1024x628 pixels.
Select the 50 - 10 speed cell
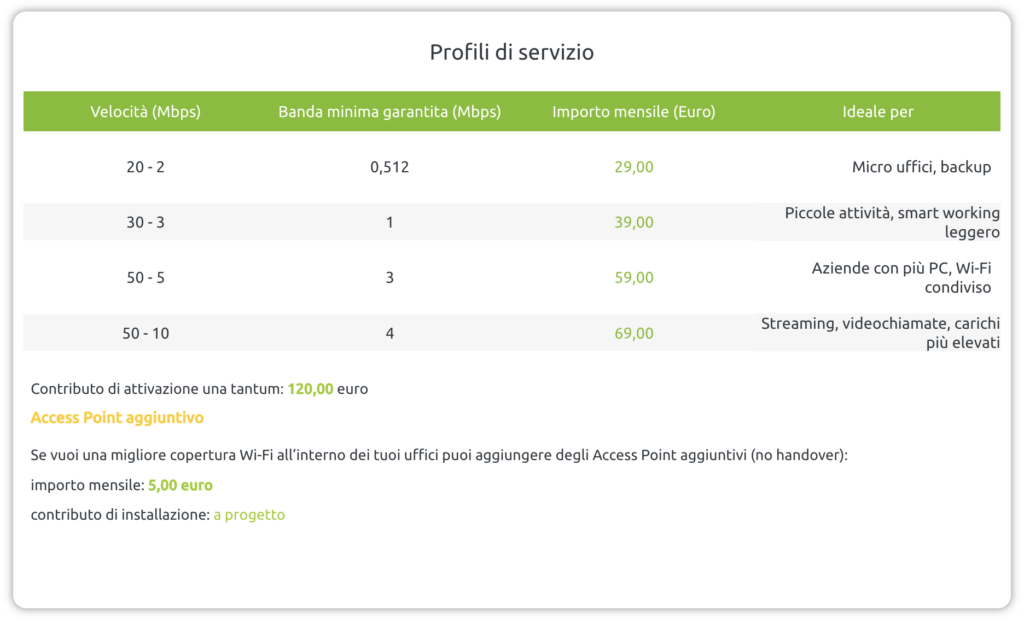145,333
